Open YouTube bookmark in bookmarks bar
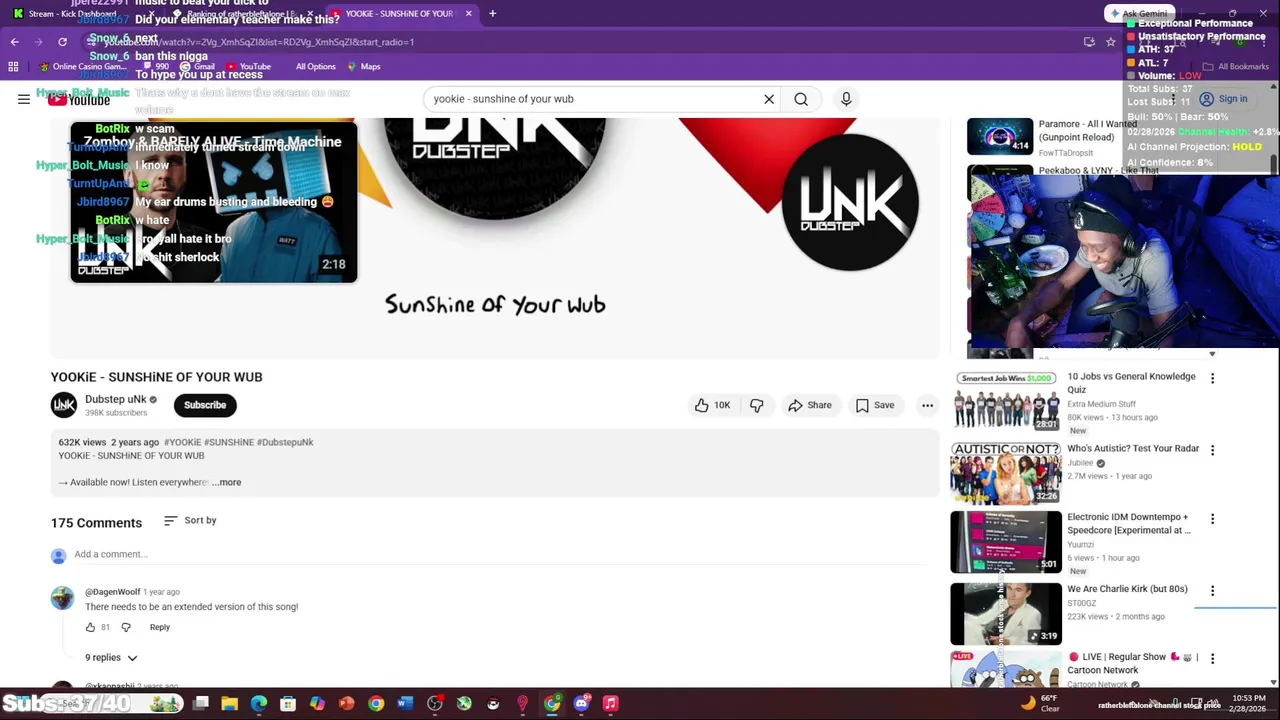The height and width of the screenshot is (720, 1280). coord(248,67)
